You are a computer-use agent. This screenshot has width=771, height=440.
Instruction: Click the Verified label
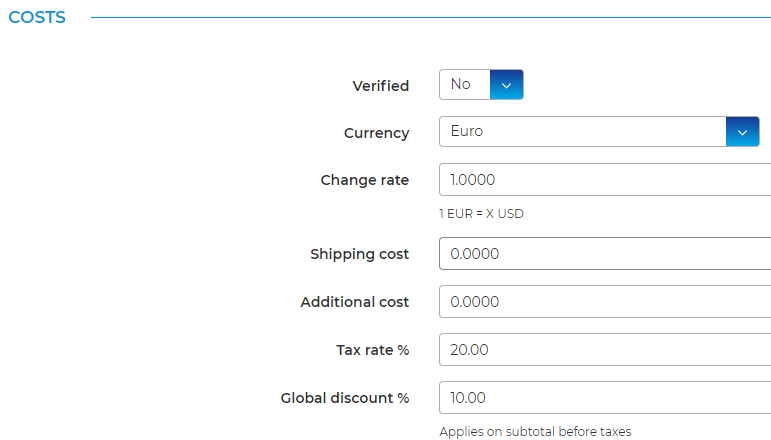380,86
